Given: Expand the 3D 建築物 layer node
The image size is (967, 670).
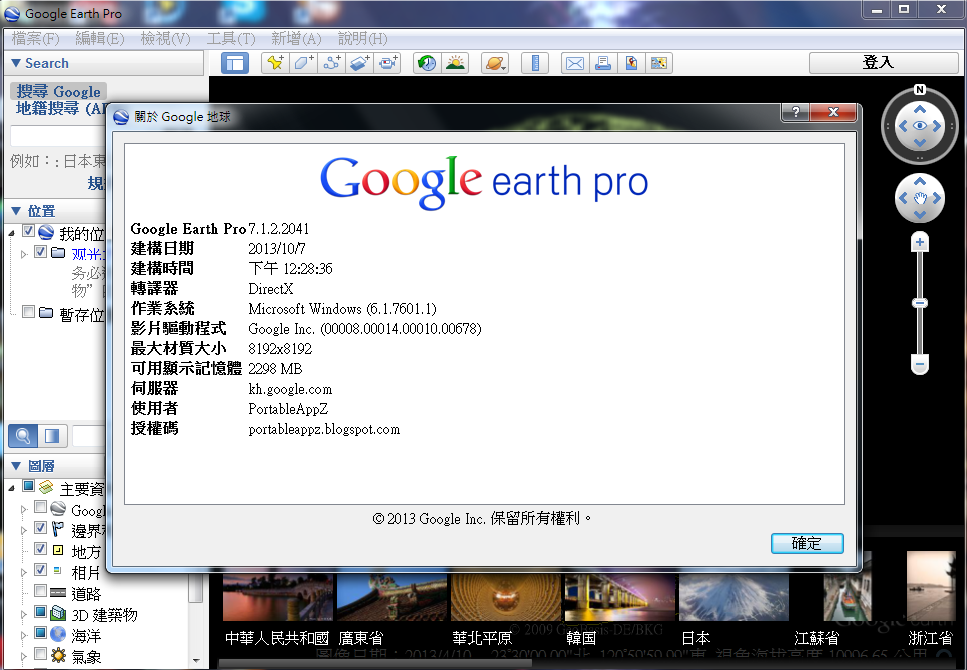Looking at the screenshot, I should (24, 614).
